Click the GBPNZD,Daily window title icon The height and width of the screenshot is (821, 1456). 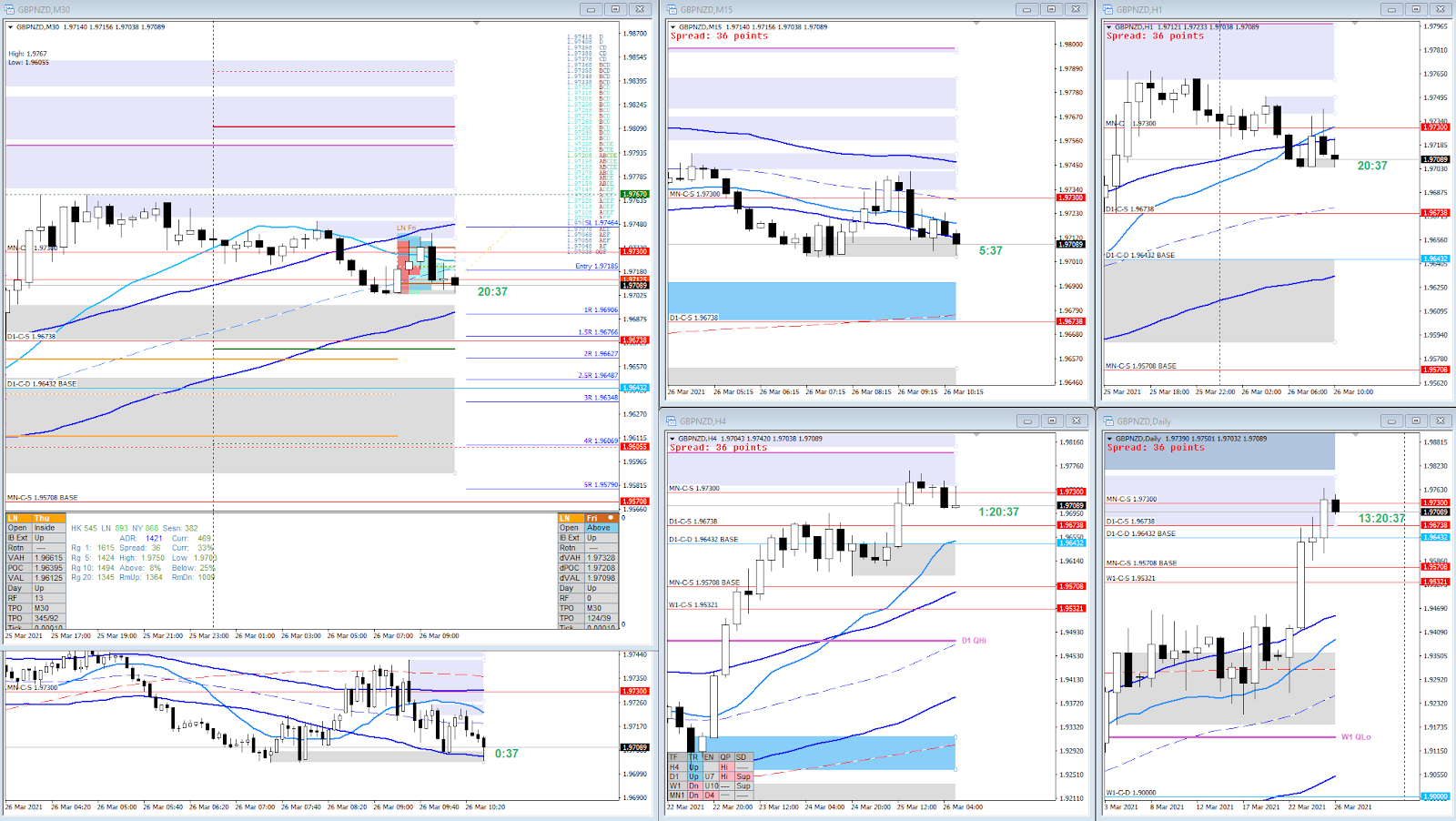click(x=1108, y=421)
